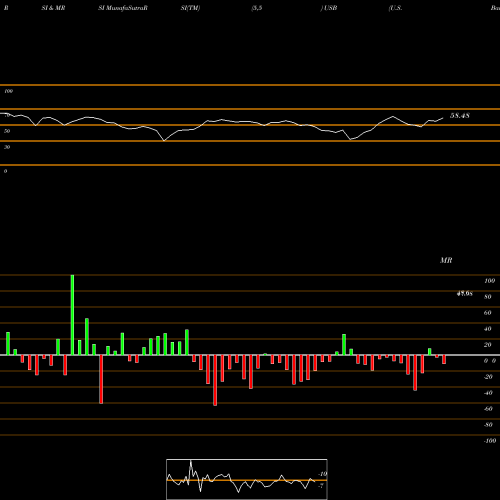Click the 'SI MunafaSutraR' header text
The height and width of the screenshot is (500, 500).
point(123,8)
